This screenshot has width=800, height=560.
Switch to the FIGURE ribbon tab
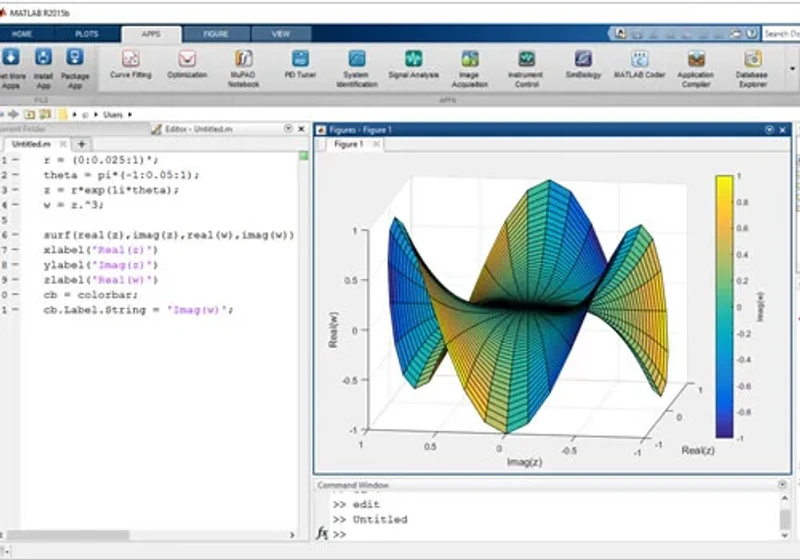216,34
